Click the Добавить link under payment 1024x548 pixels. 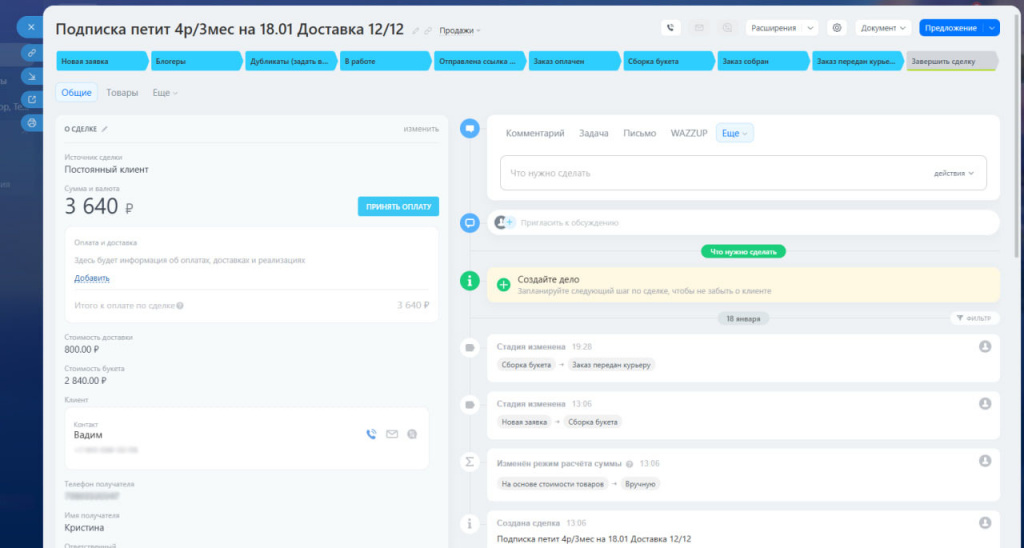[x=91, y=278]
